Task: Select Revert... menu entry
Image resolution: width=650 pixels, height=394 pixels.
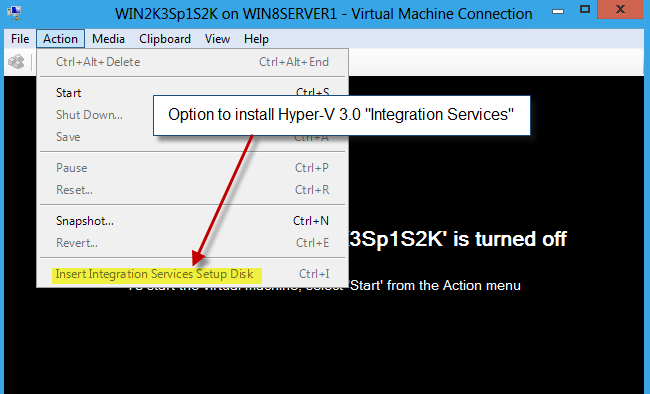Action: [x=193, y=243]
